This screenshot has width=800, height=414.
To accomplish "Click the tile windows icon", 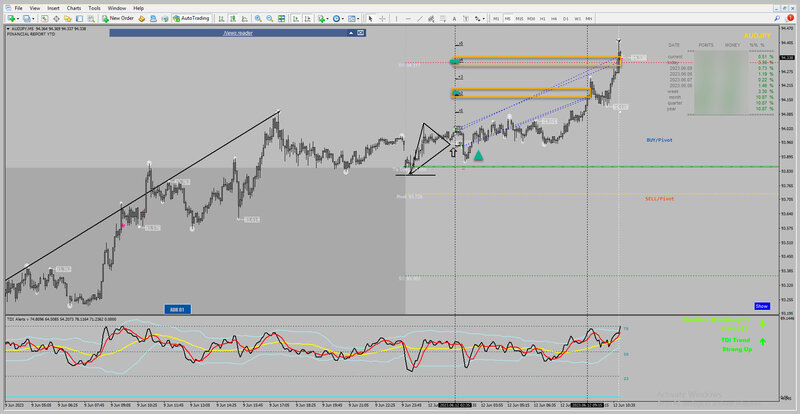I will 282,18.
